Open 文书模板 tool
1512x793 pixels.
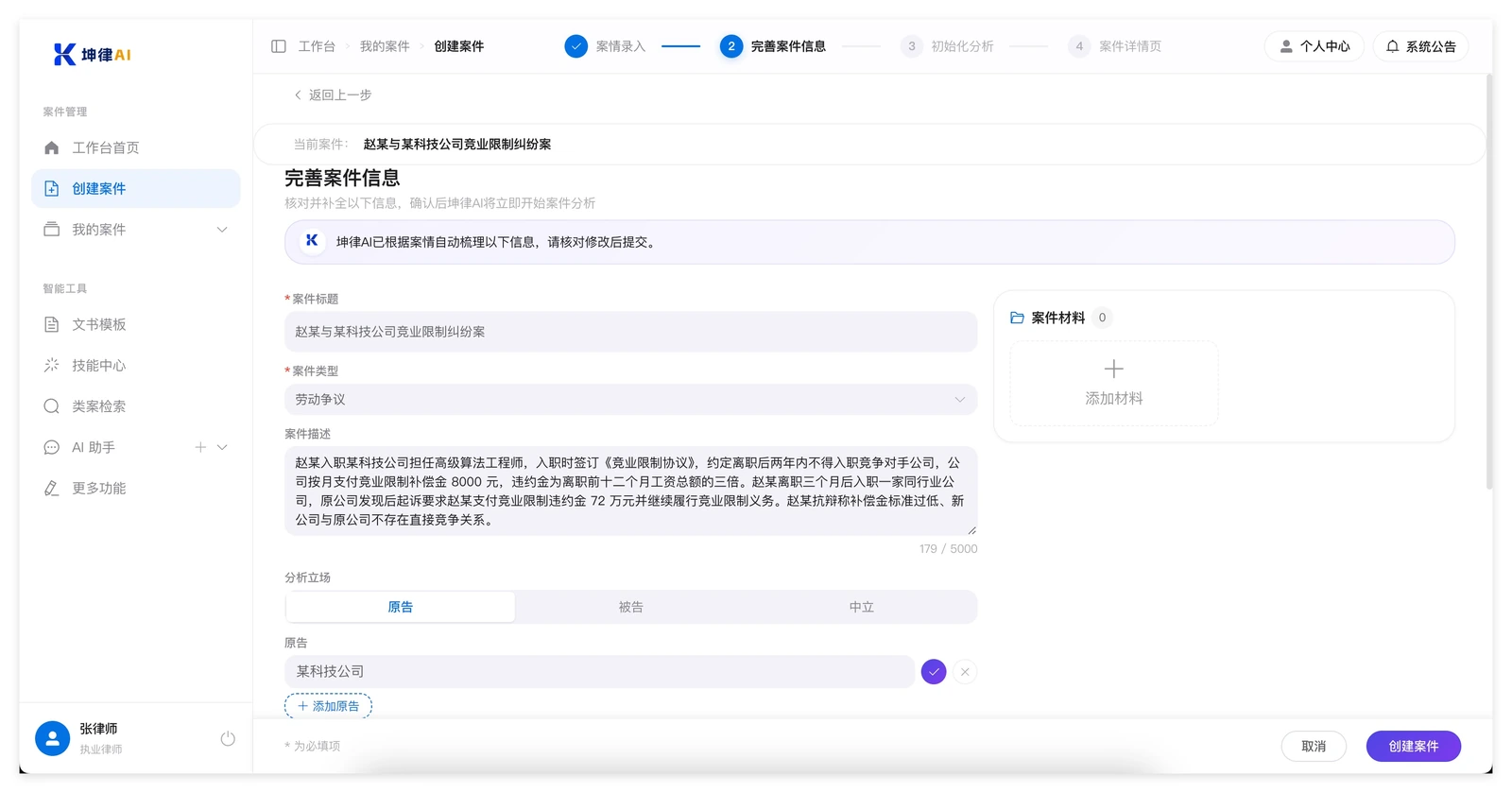pyautogui.click(x=136, y=324)
